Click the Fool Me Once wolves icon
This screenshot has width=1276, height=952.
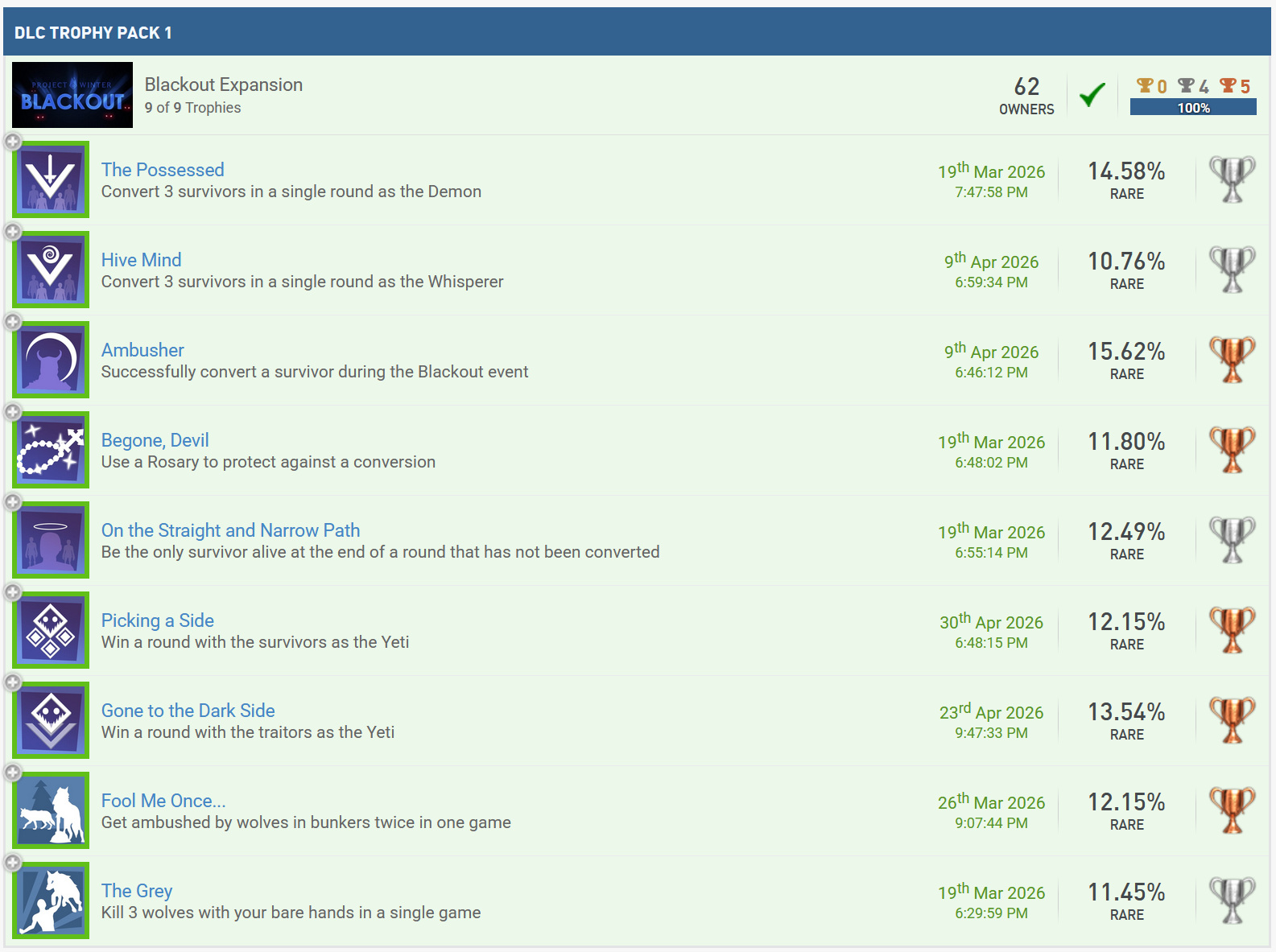tap(51, 810)
